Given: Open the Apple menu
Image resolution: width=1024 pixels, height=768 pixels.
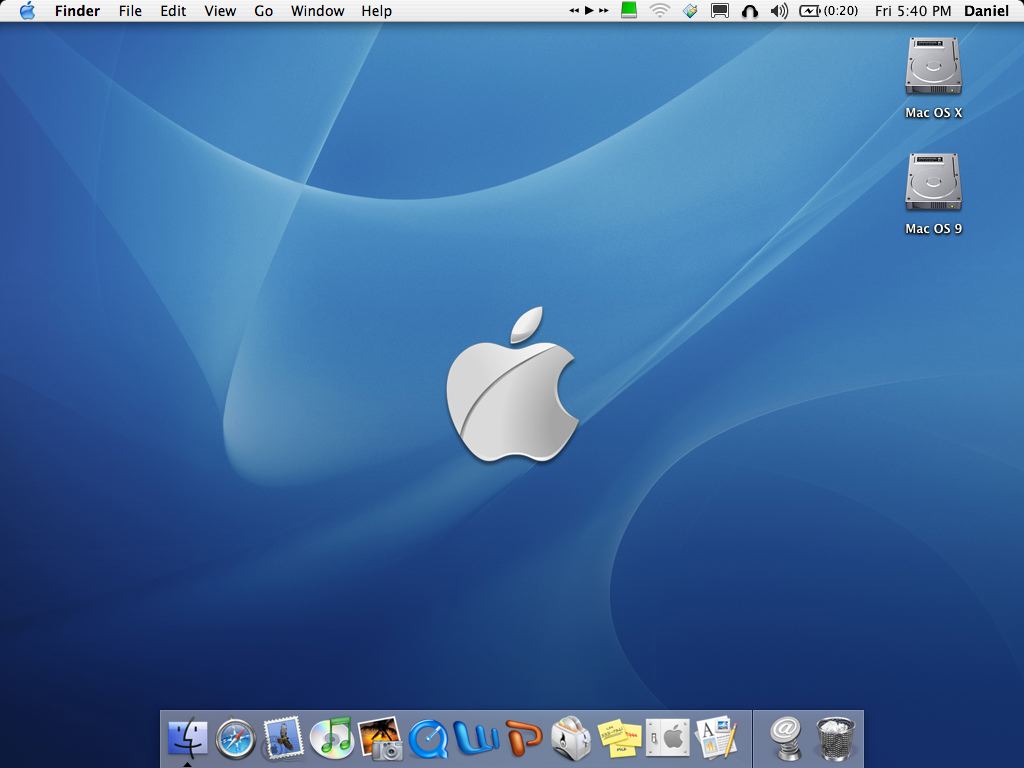Looking at the screenshot, I should (27, 11).
